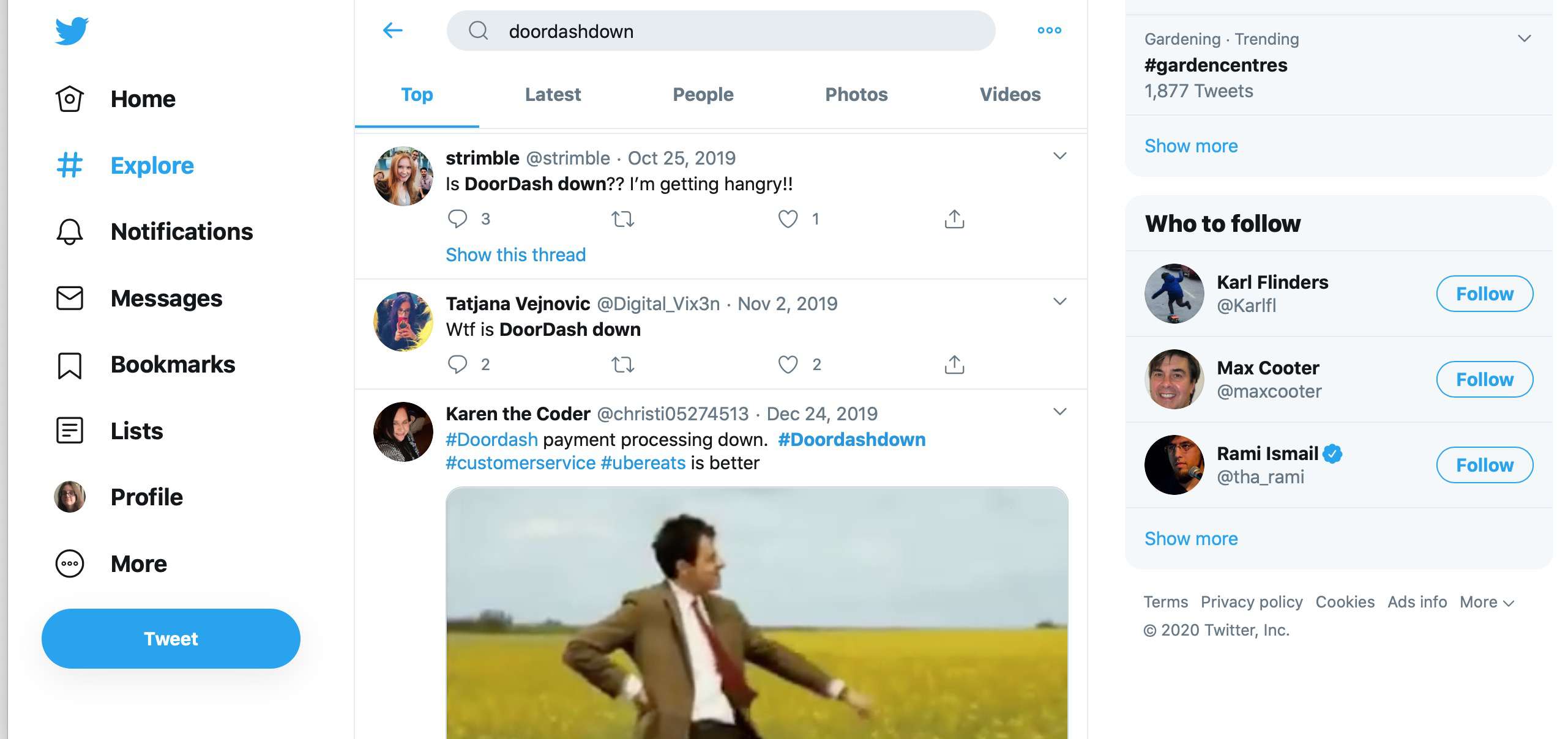Click the More ellipsis icon
Screen dimensions: 1568x739
tap(1049, 29)
